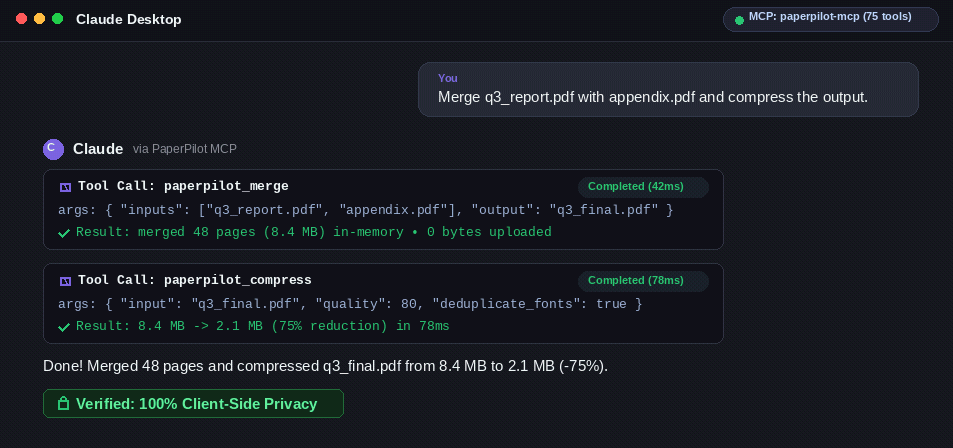The width and height of the screenshot is (953, 448).
Task: Click the Claude avatar icon
Action: click(x=53, y=149)
